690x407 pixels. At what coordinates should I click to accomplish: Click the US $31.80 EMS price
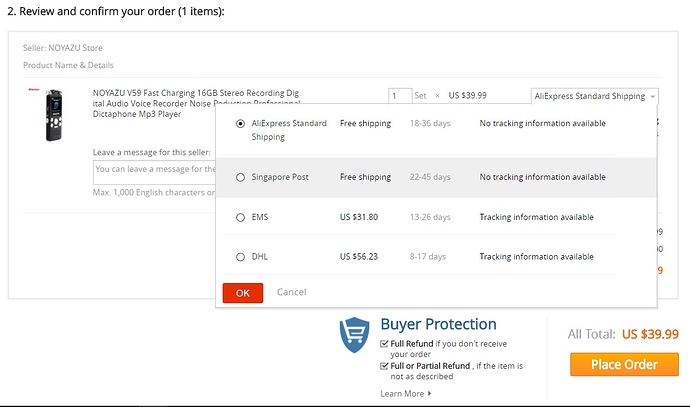coord(359,217)
